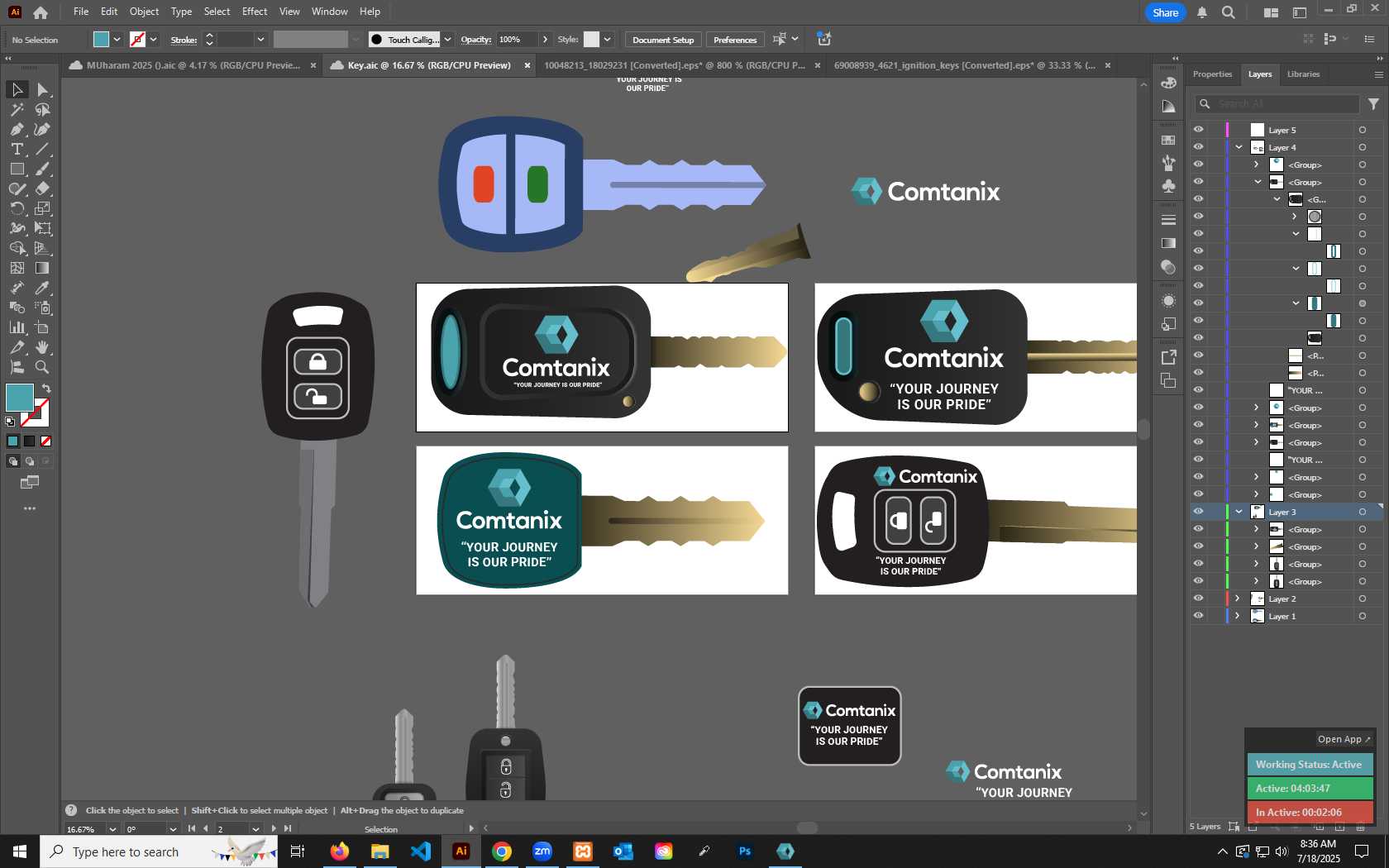Click target circle of Layer 1
This screenshot has width=1389, height=868.
[1363, 616]
